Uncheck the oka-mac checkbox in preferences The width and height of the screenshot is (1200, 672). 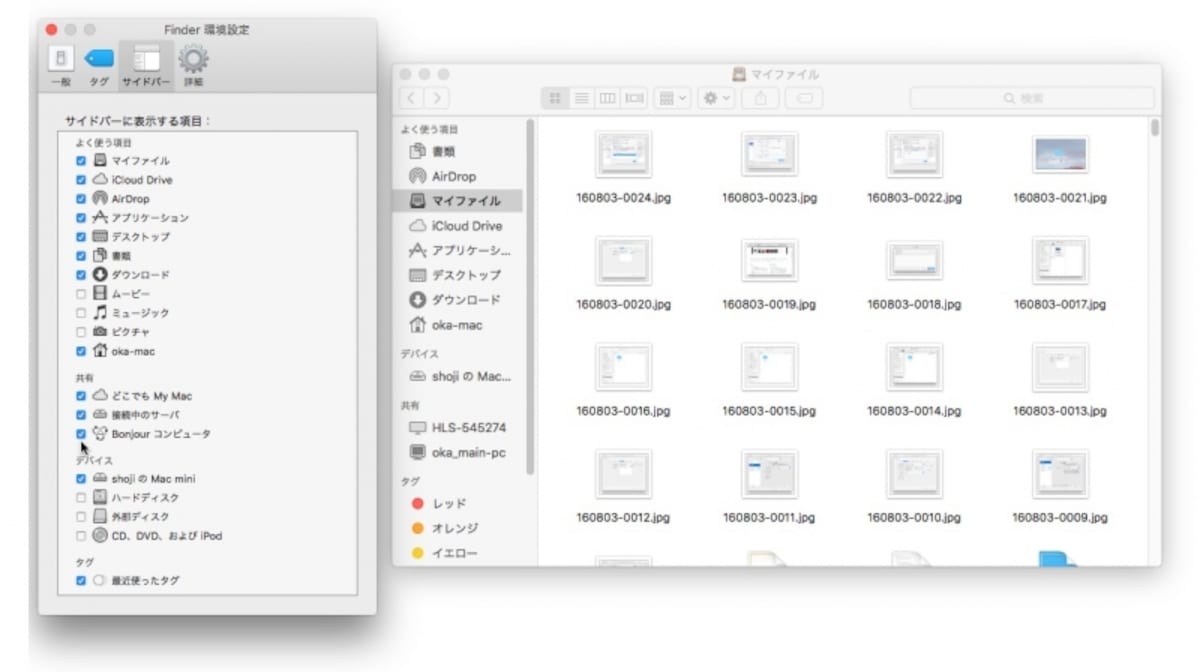[81, 351]
